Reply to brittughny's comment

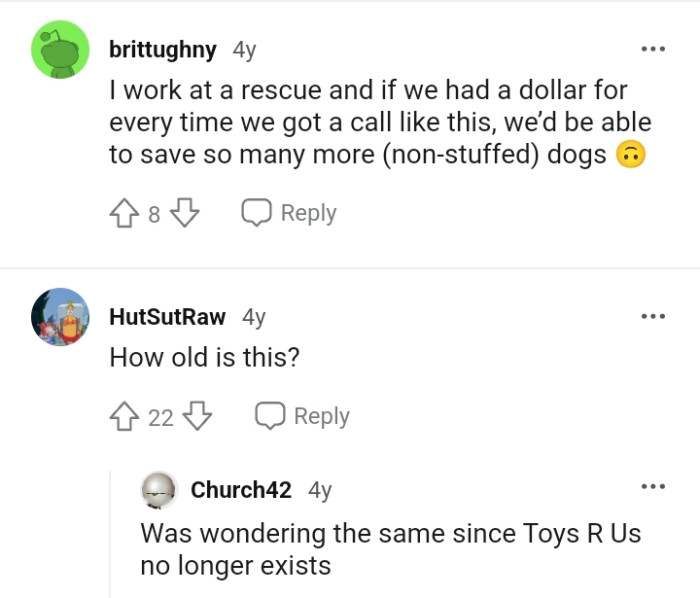tap(289, 213)
